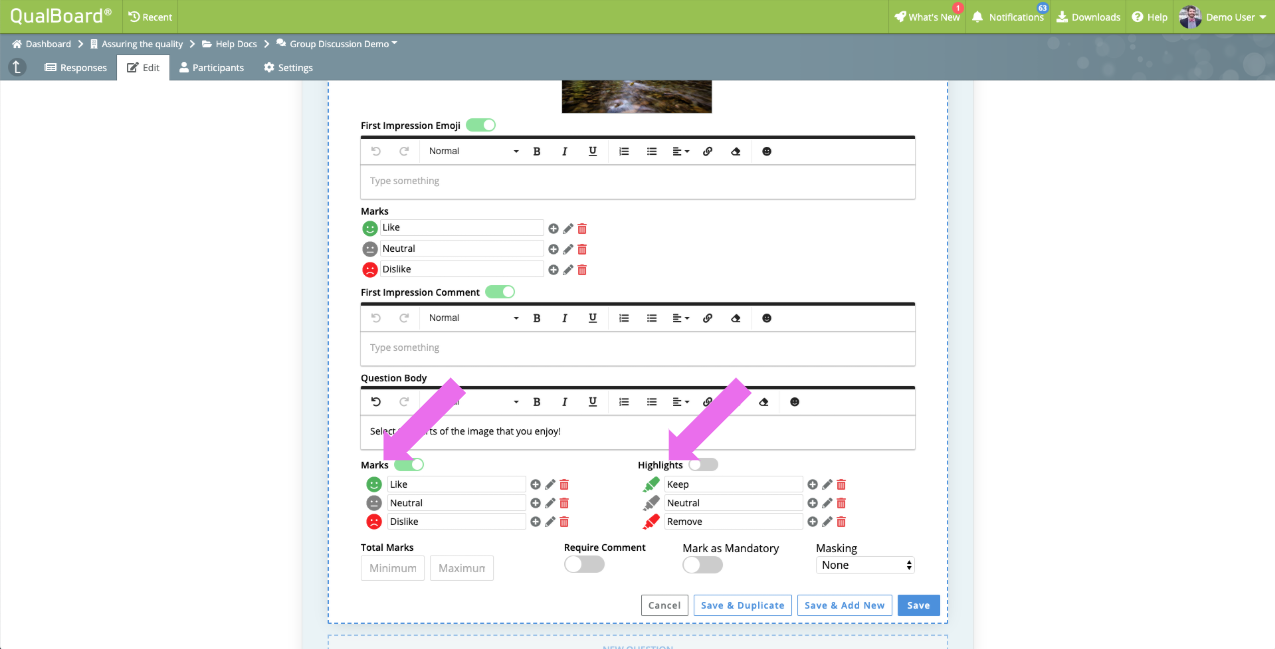Switch to Responses tab
This screenshot has width=1275, height=649.
tap(76, 68)
